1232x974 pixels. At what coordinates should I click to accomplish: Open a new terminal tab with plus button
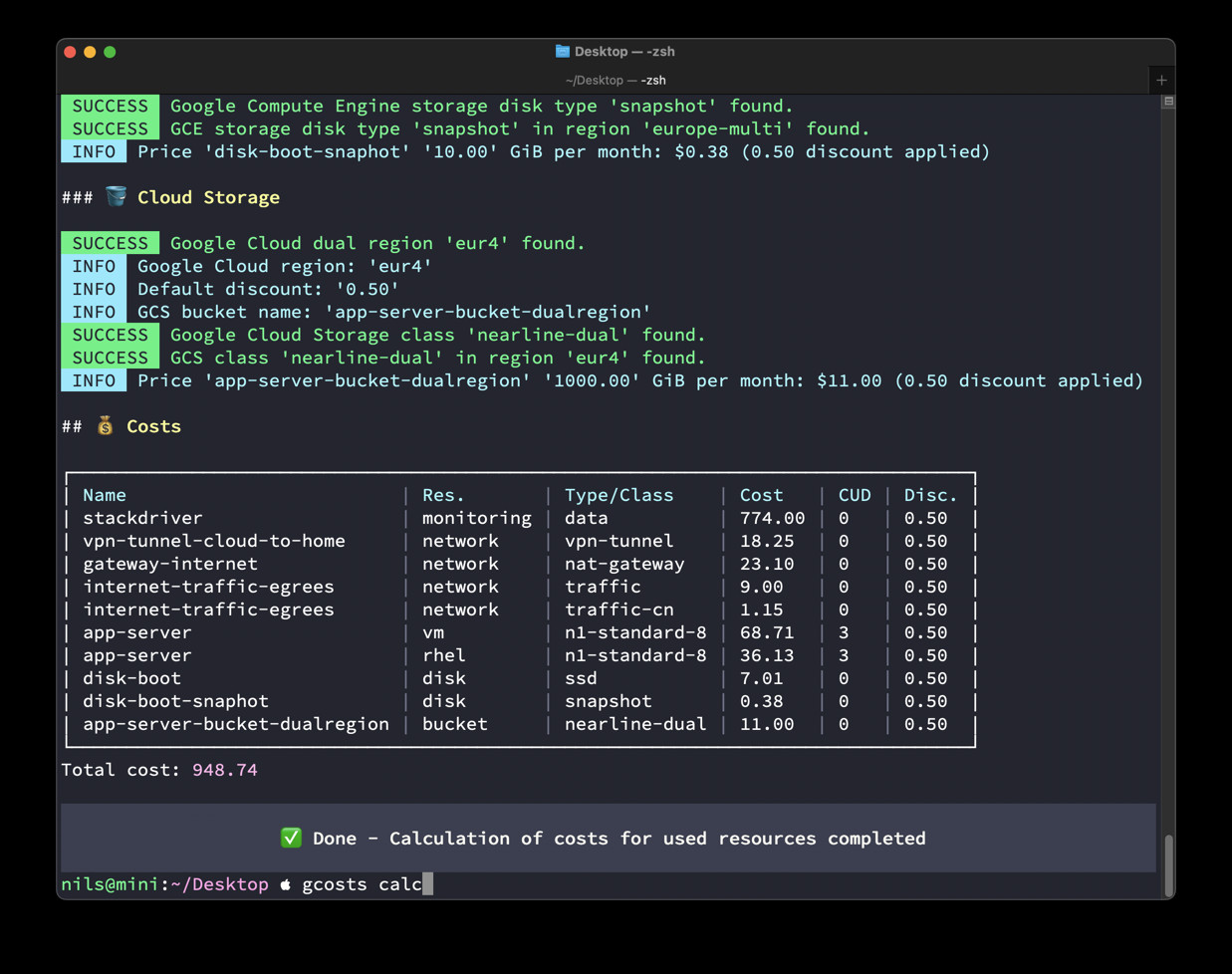click(1161, 80)
